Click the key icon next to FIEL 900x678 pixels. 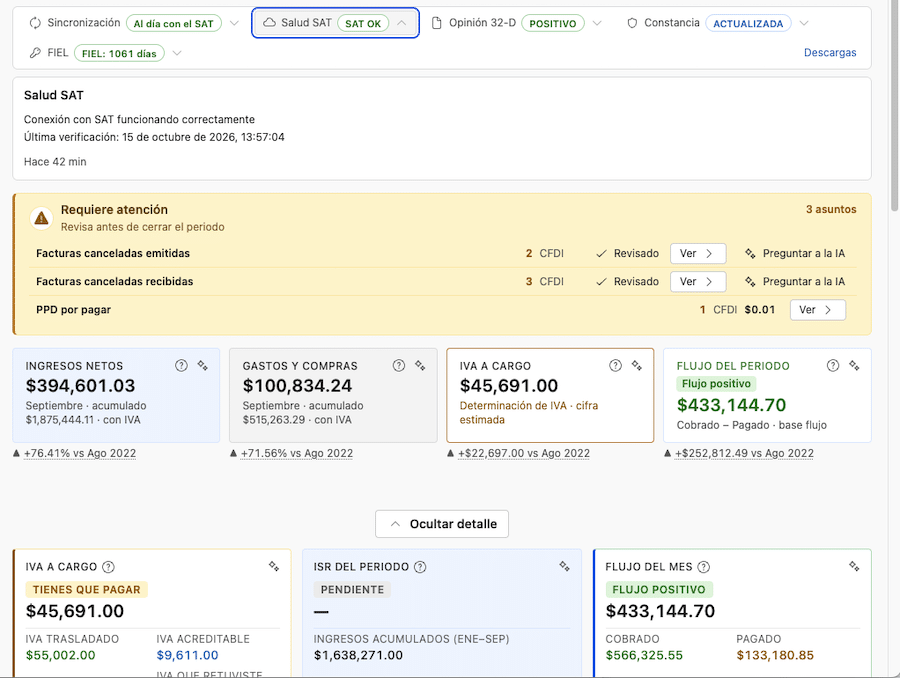coord(35,53)
